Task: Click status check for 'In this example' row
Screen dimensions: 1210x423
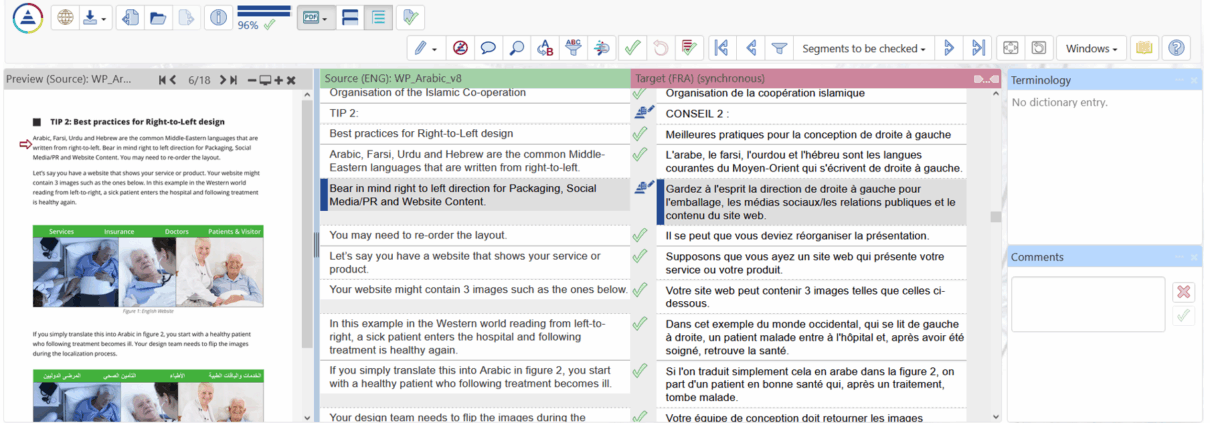Action: point(640,324)
